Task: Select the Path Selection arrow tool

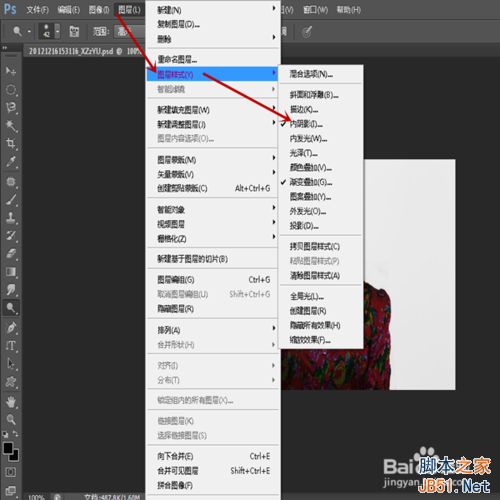Action: pyautogui.click(x=11, y=364)
